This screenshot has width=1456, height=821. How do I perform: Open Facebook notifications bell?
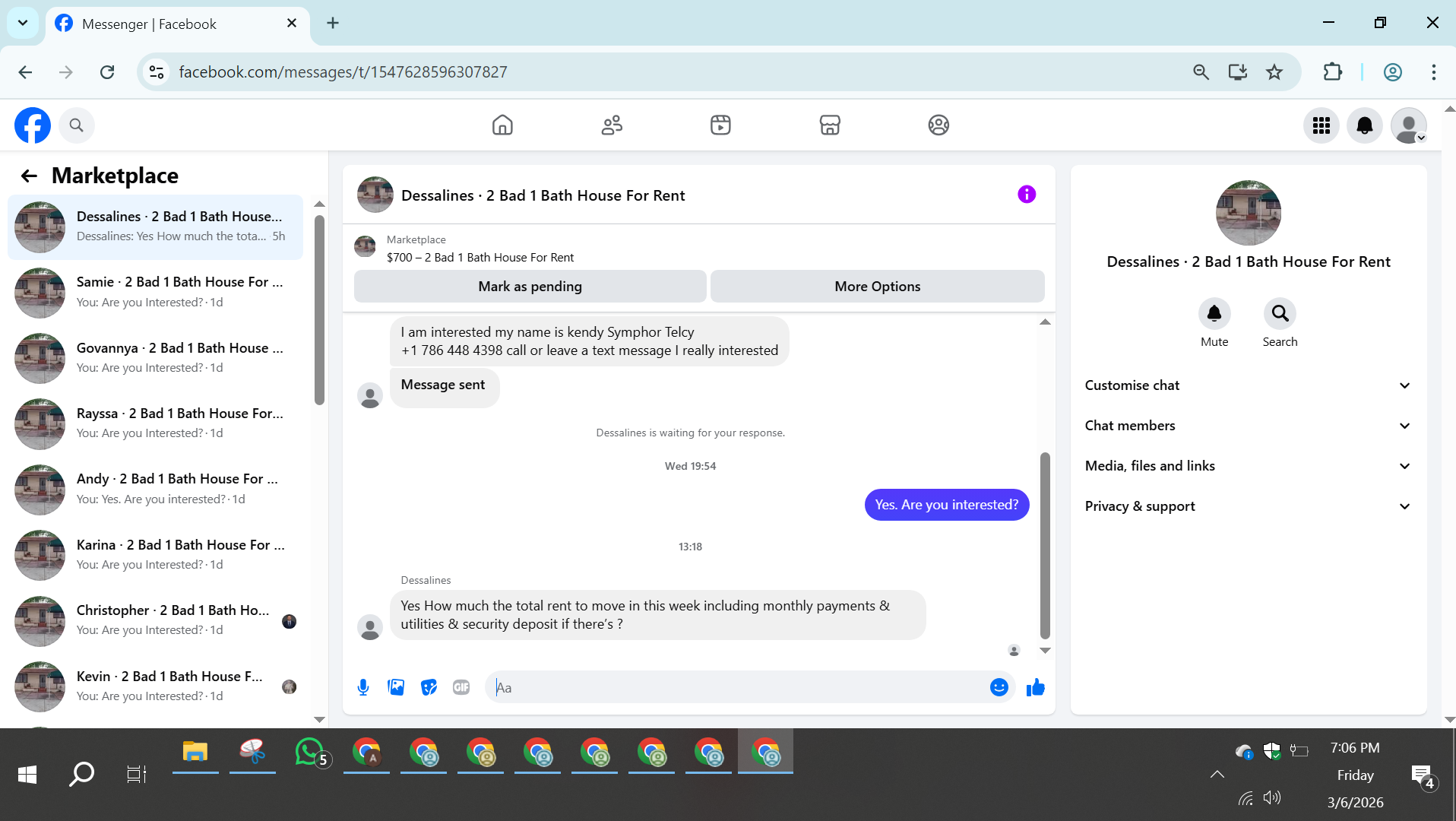[x=1365, y=125]
